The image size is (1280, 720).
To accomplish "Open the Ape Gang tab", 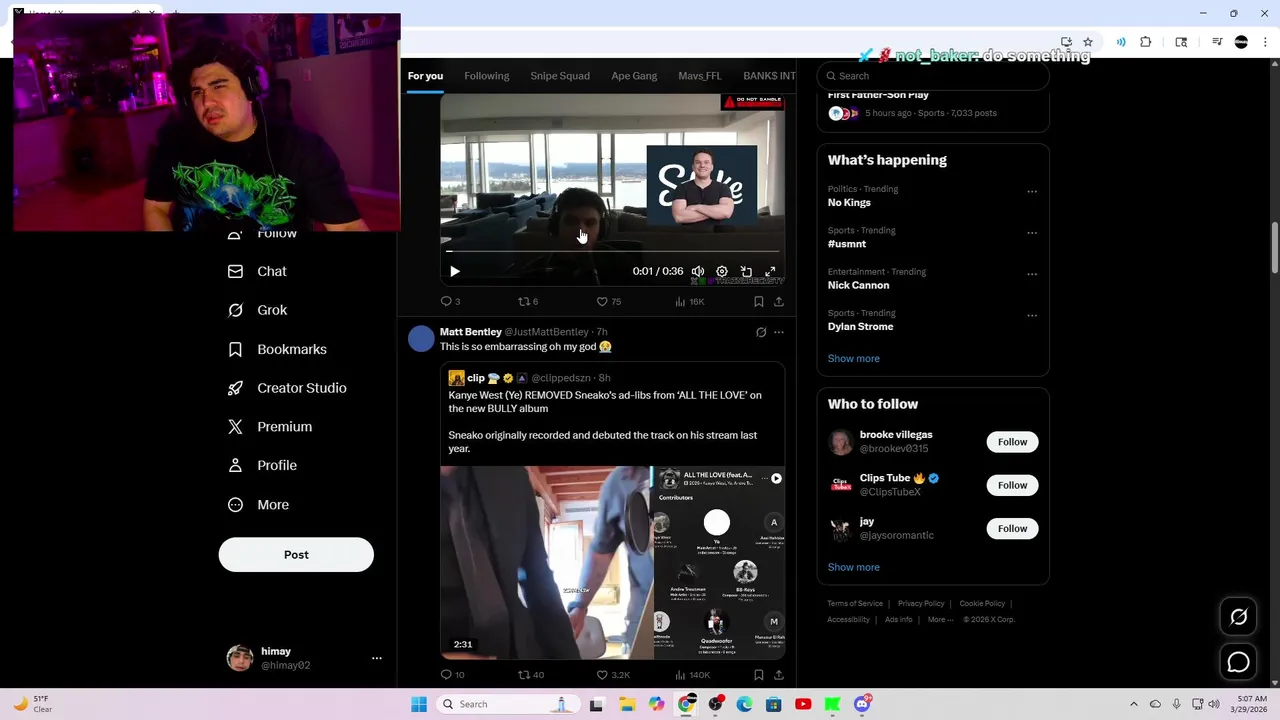I will (634, 76).
